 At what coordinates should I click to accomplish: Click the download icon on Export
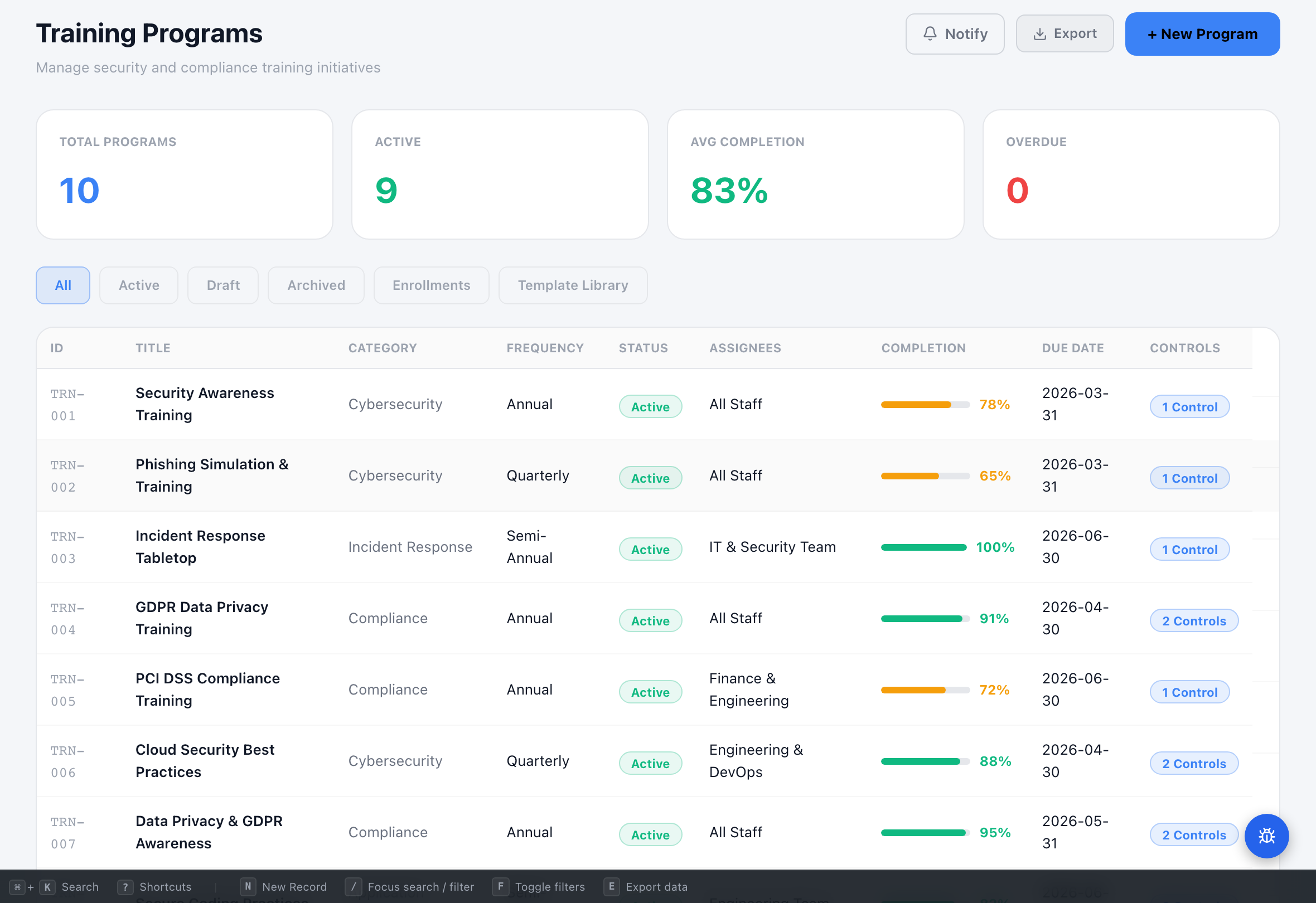pyautogui.click(x=1039, y=34)
